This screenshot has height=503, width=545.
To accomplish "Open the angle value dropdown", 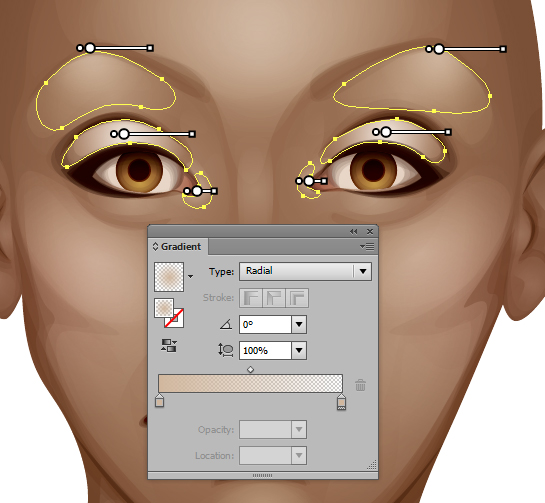I will tap(299, 324).
